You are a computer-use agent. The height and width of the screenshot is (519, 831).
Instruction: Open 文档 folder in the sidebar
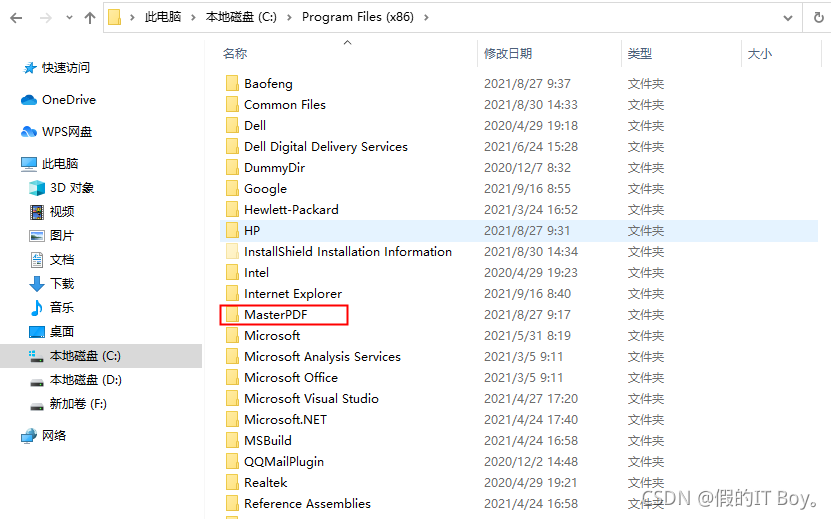(62, 260)
